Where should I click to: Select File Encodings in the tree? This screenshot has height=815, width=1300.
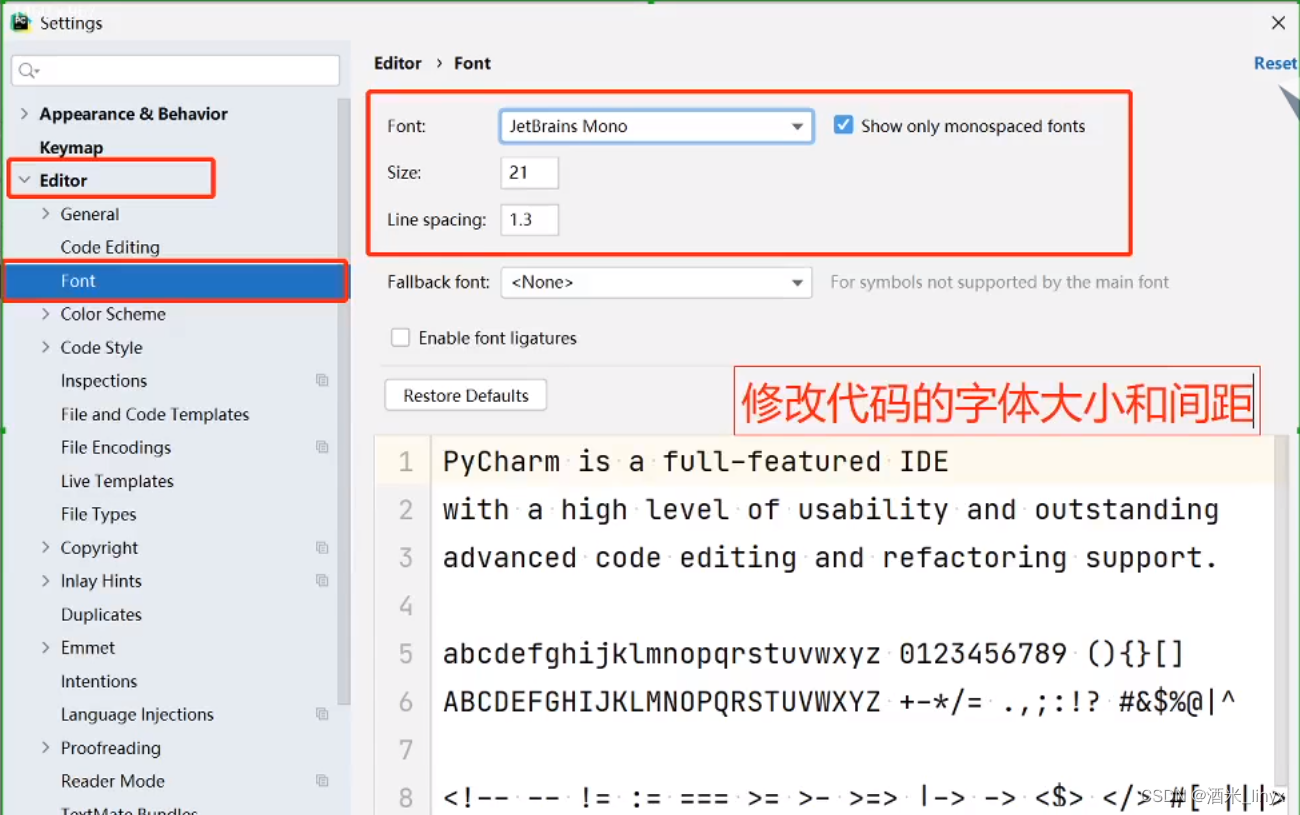(116, 447)
